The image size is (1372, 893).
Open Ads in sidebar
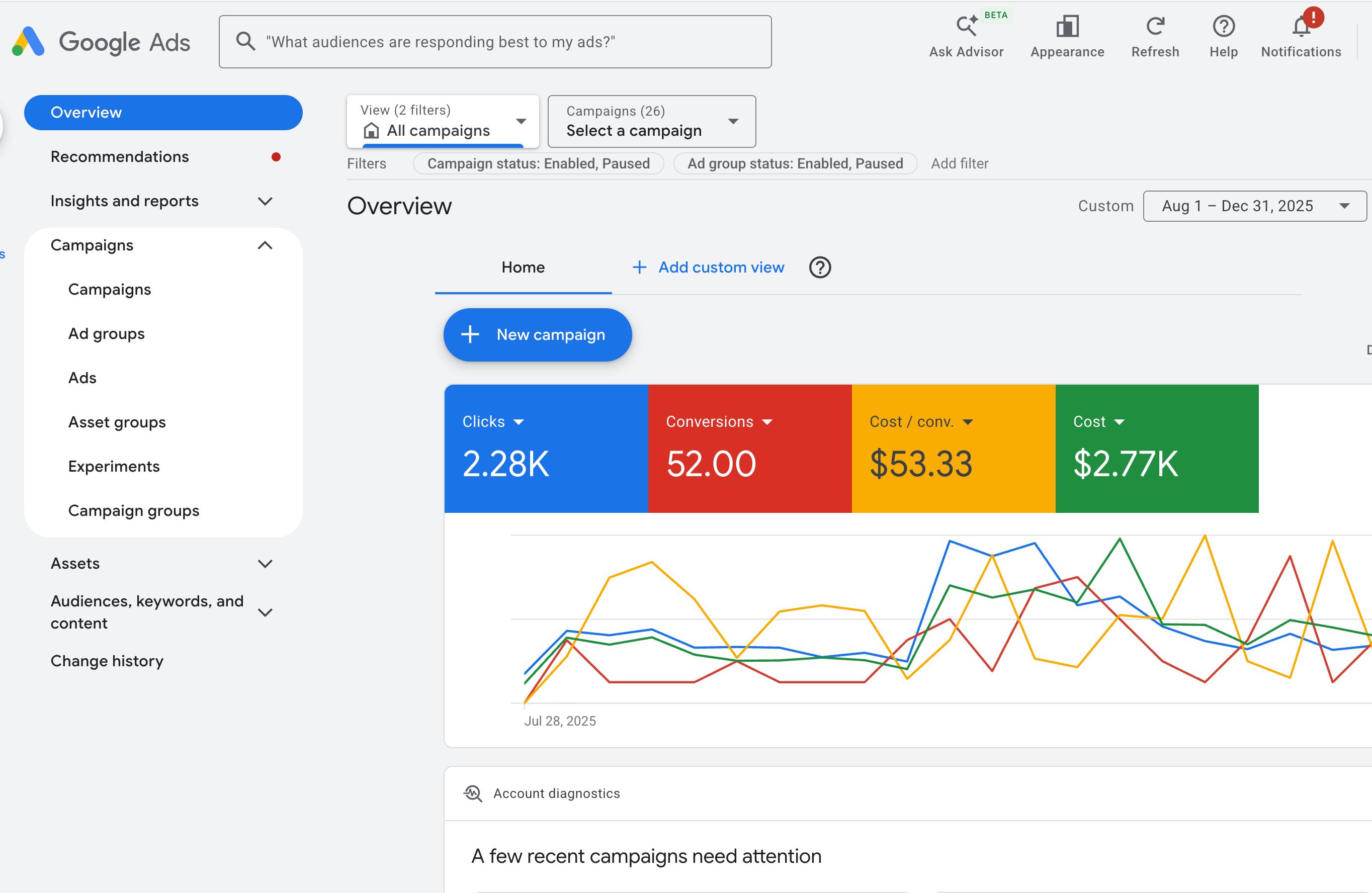point(82,378)
